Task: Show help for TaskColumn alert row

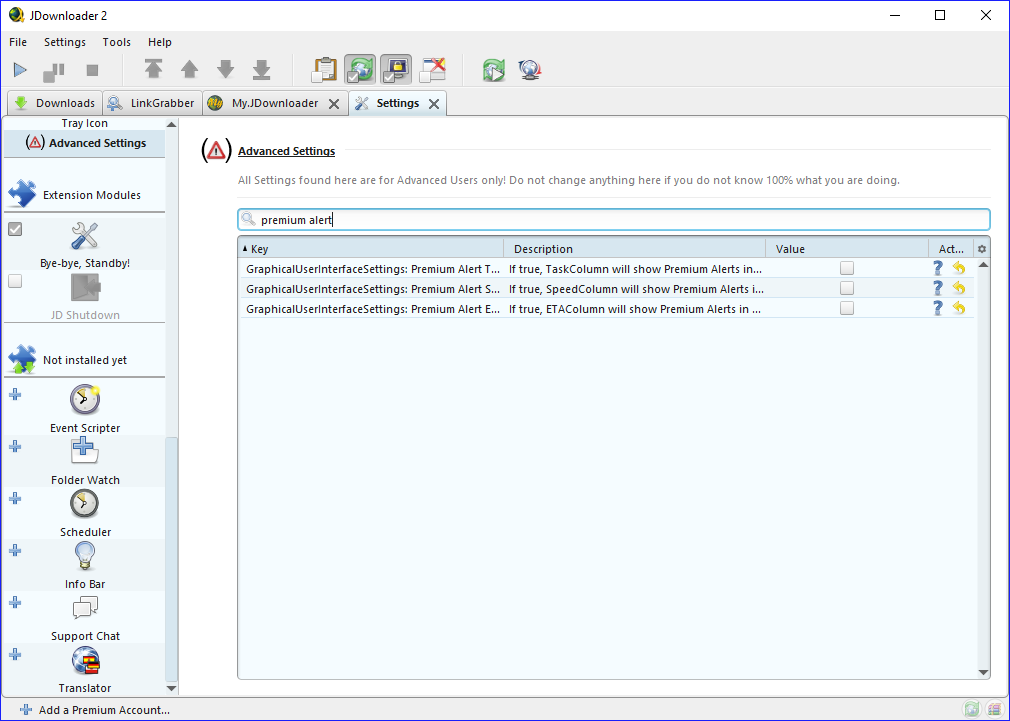Action: pyautogui.click(x=938, y=268)
